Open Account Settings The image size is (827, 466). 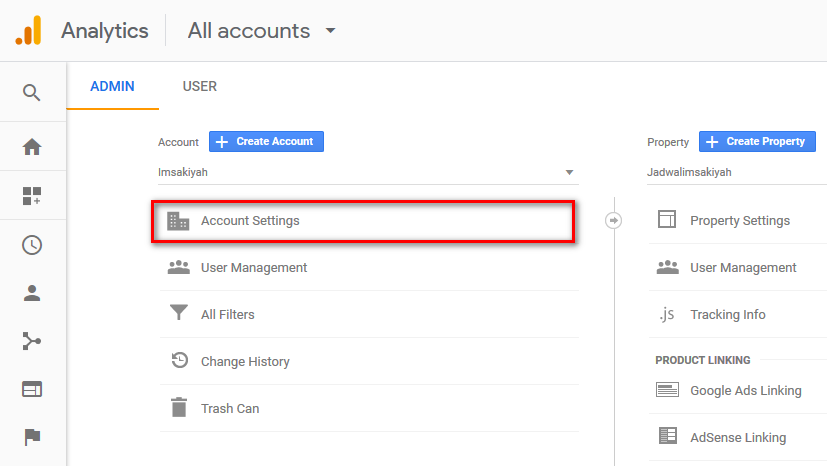coord(250,221)
